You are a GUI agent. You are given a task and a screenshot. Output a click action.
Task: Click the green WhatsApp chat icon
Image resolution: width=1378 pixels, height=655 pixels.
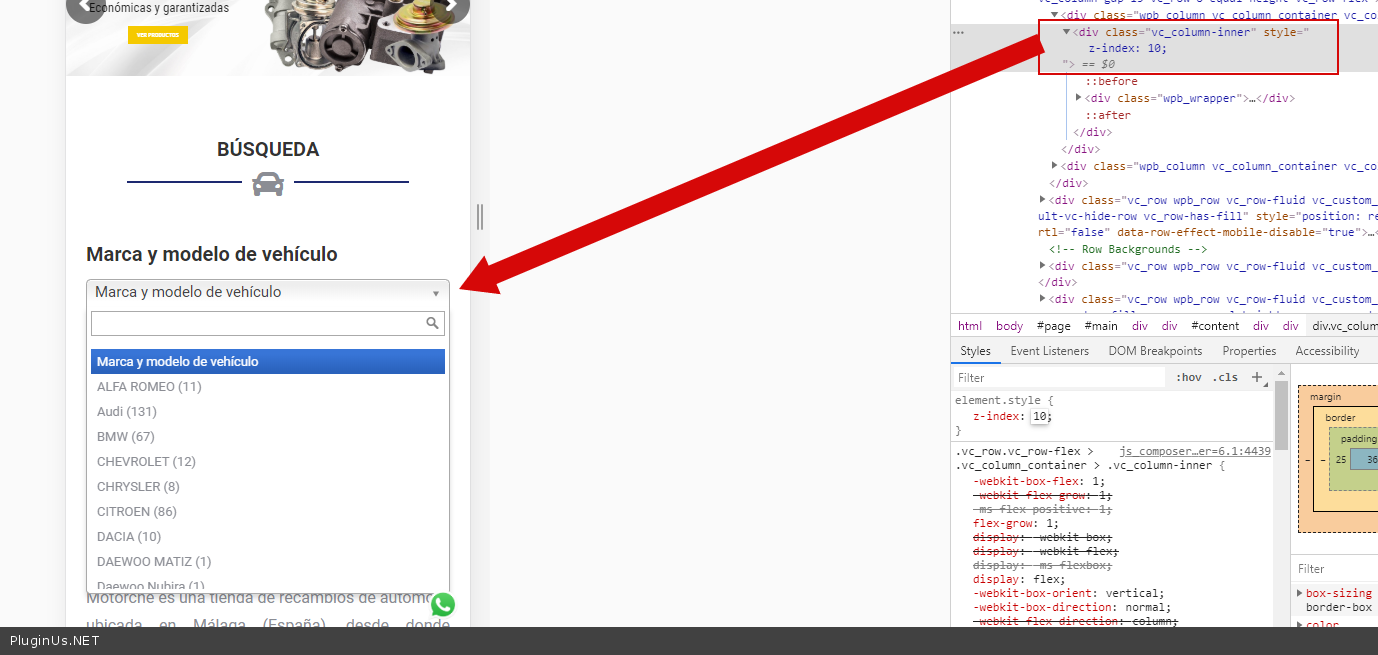tap(443, 605)
